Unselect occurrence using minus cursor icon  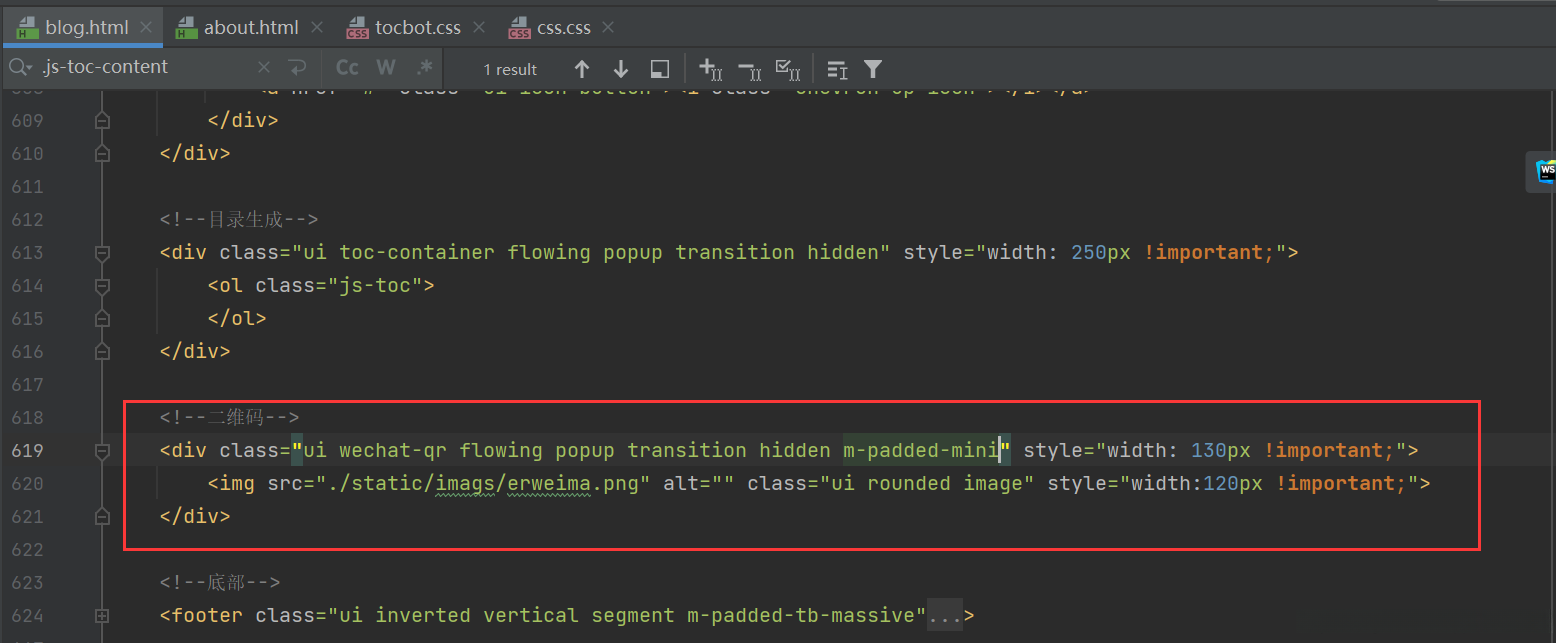click(749, 69)
